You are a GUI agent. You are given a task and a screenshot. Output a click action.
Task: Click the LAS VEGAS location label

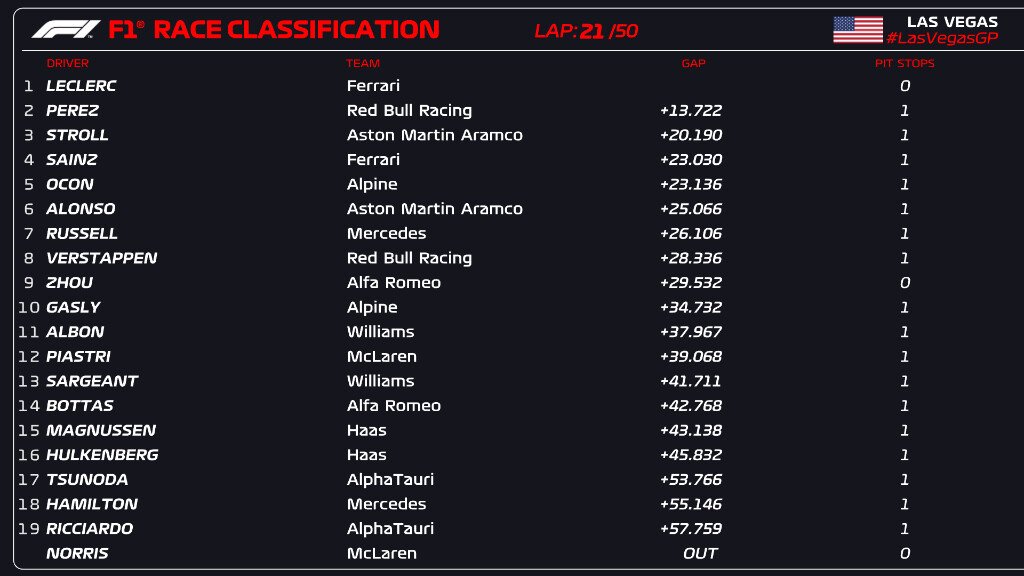pyautogui.click(x=951, y=21)
